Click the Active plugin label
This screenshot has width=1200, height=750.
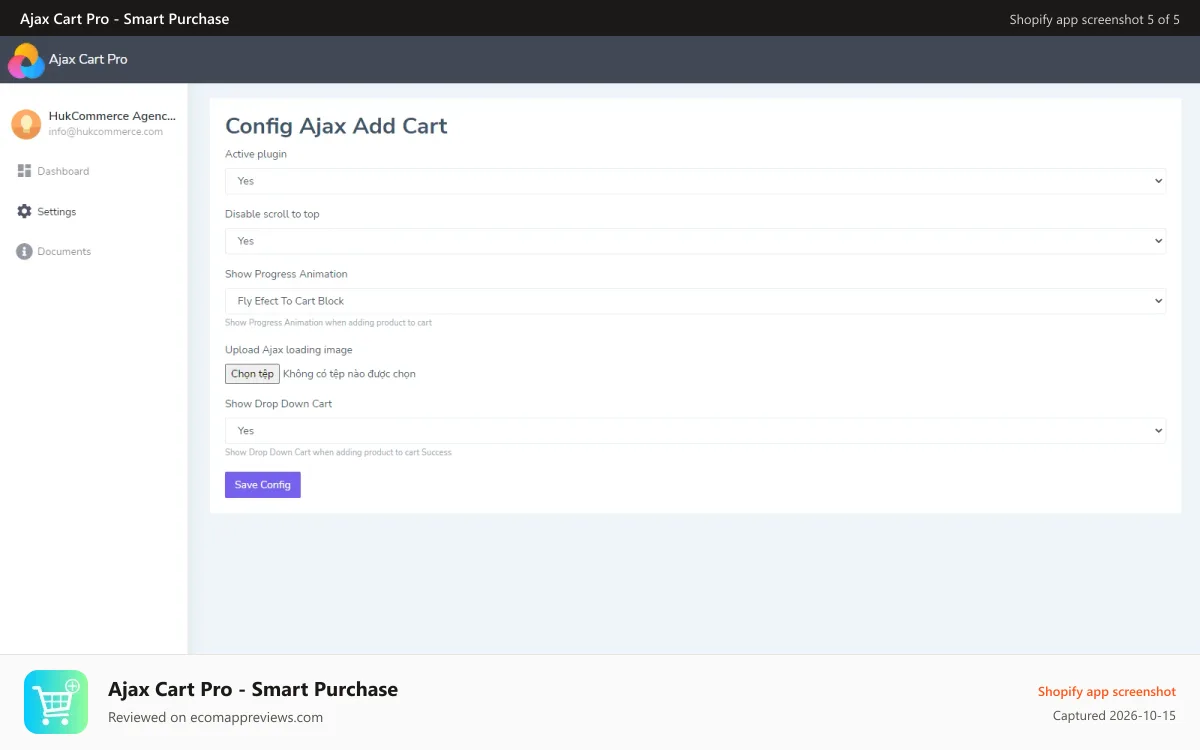coord(256,154)
